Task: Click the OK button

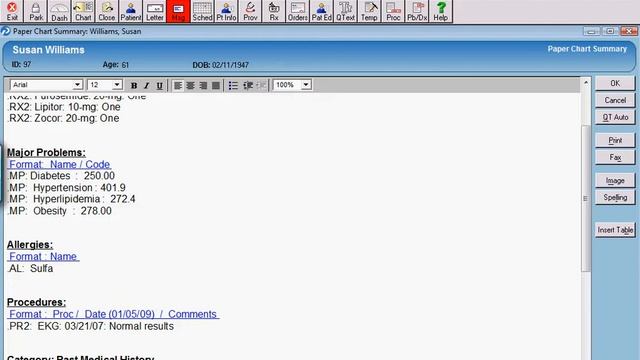Action: click(615, 83)
